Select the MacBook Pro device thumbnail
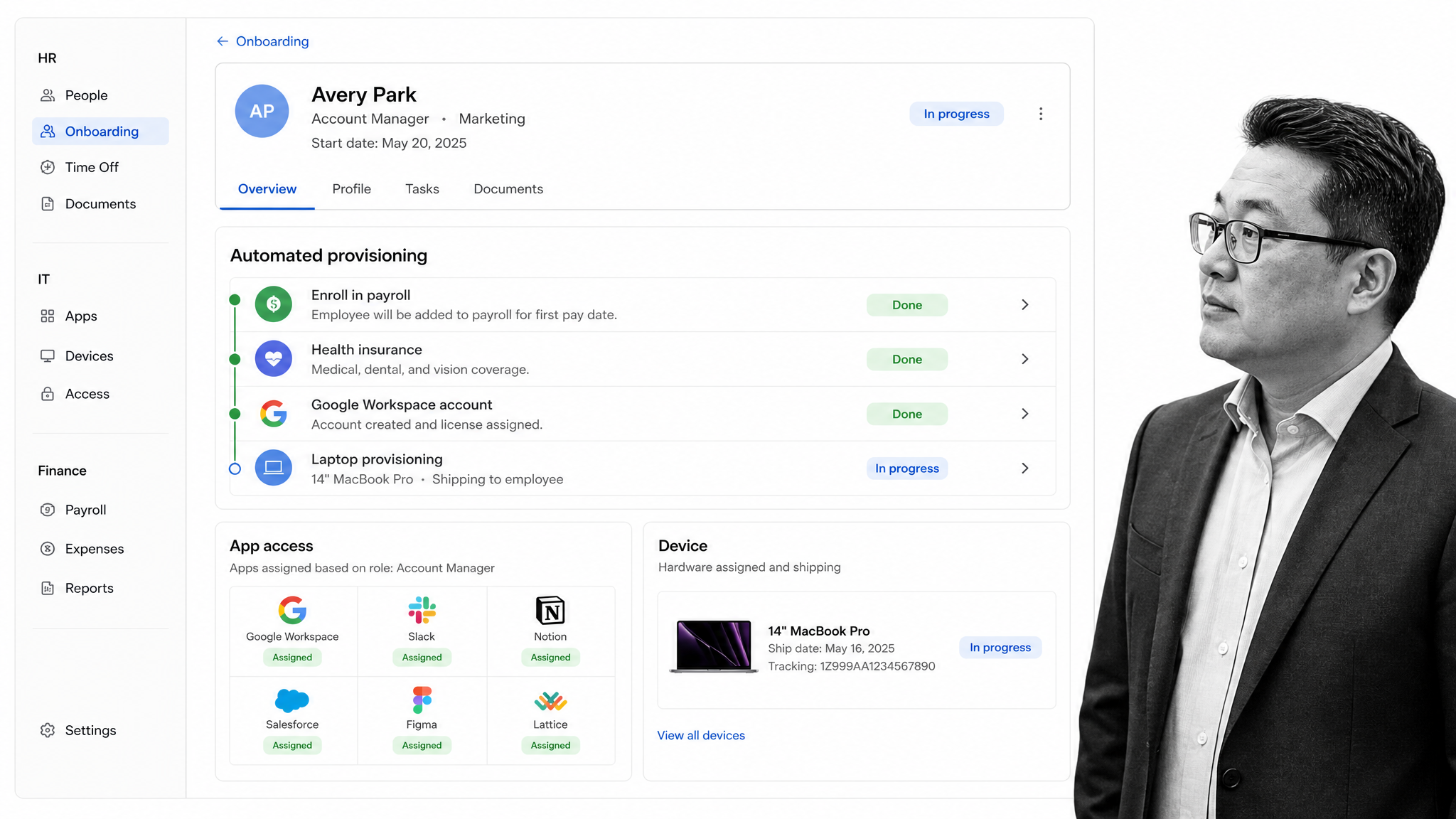1456x819 pixels. coord(714,646)
